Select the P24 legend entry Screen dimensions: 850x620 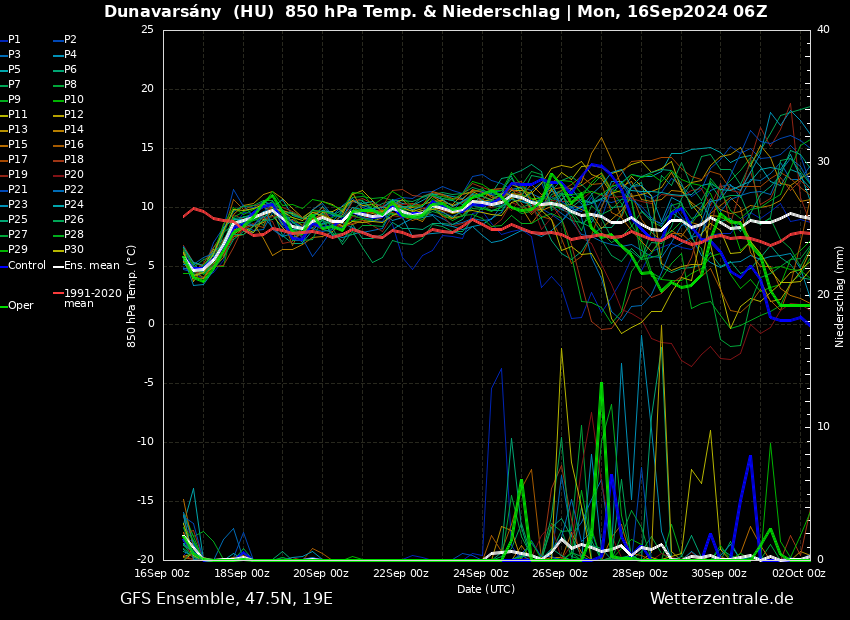74,205
